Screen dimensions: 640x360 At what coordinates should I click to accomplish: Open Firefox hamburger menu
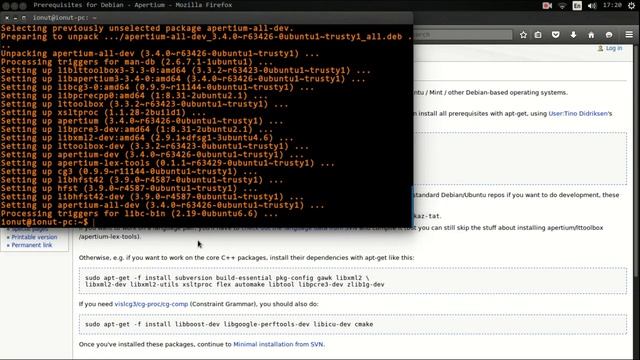point(629,35)
